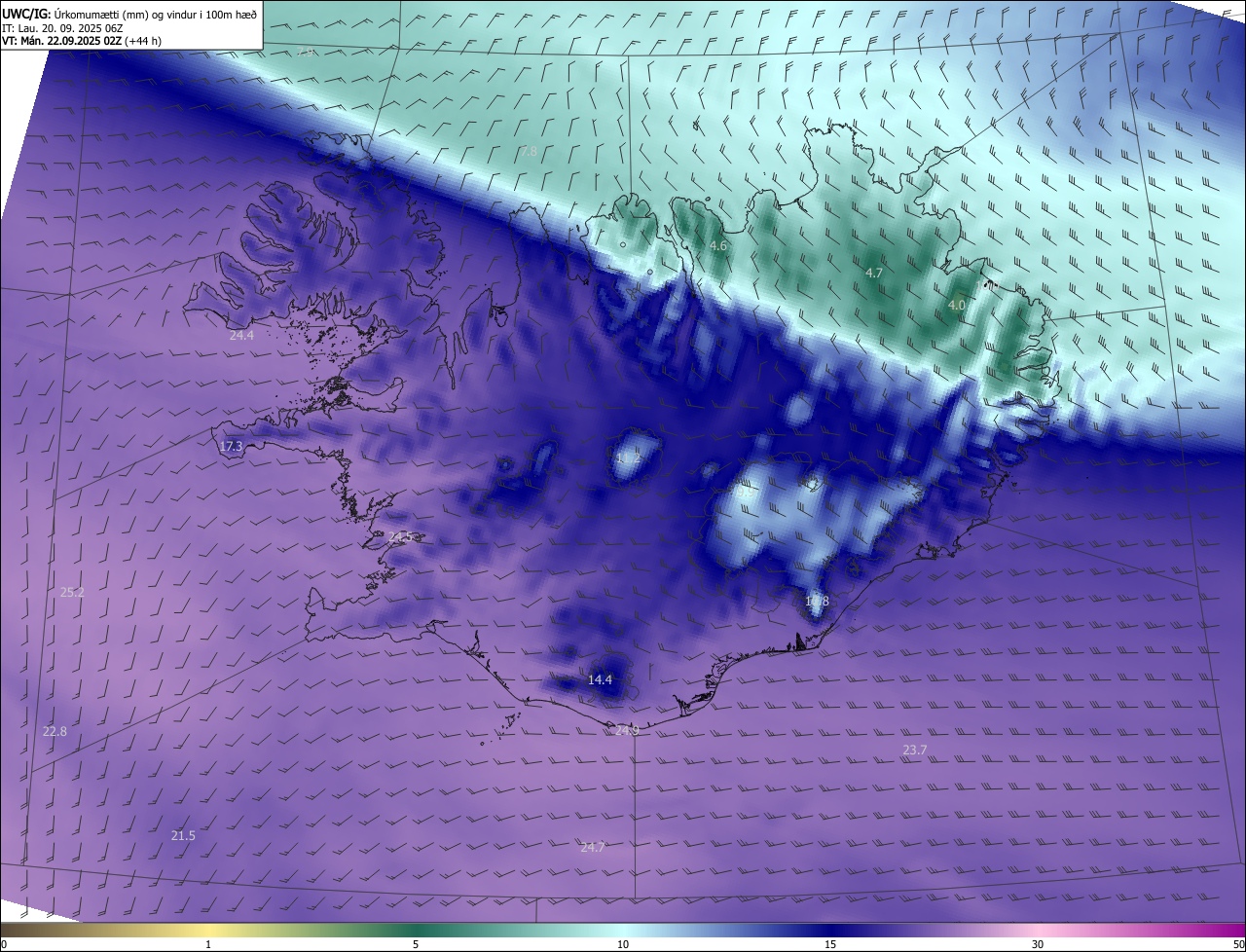Click the 24.4 value label near the Westfjords

click(241, 335)
